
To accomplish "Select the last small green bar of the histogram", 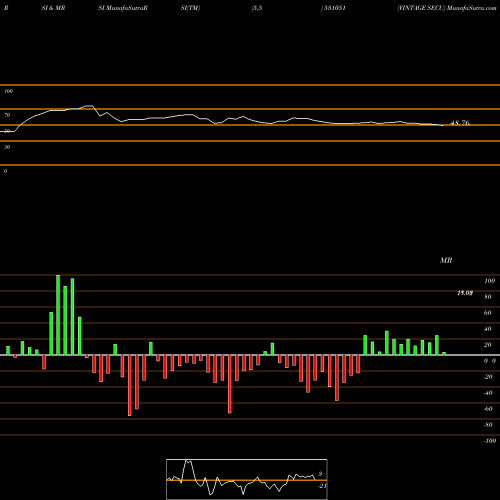I will 444,354.
